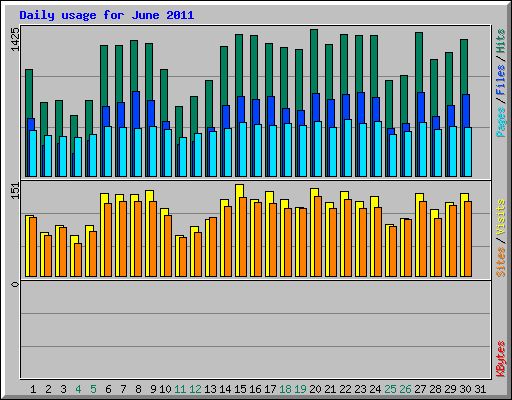Viewport: 512px width, 400px height.
Task: Click the Pages legend label
Action: coord(501,122)
